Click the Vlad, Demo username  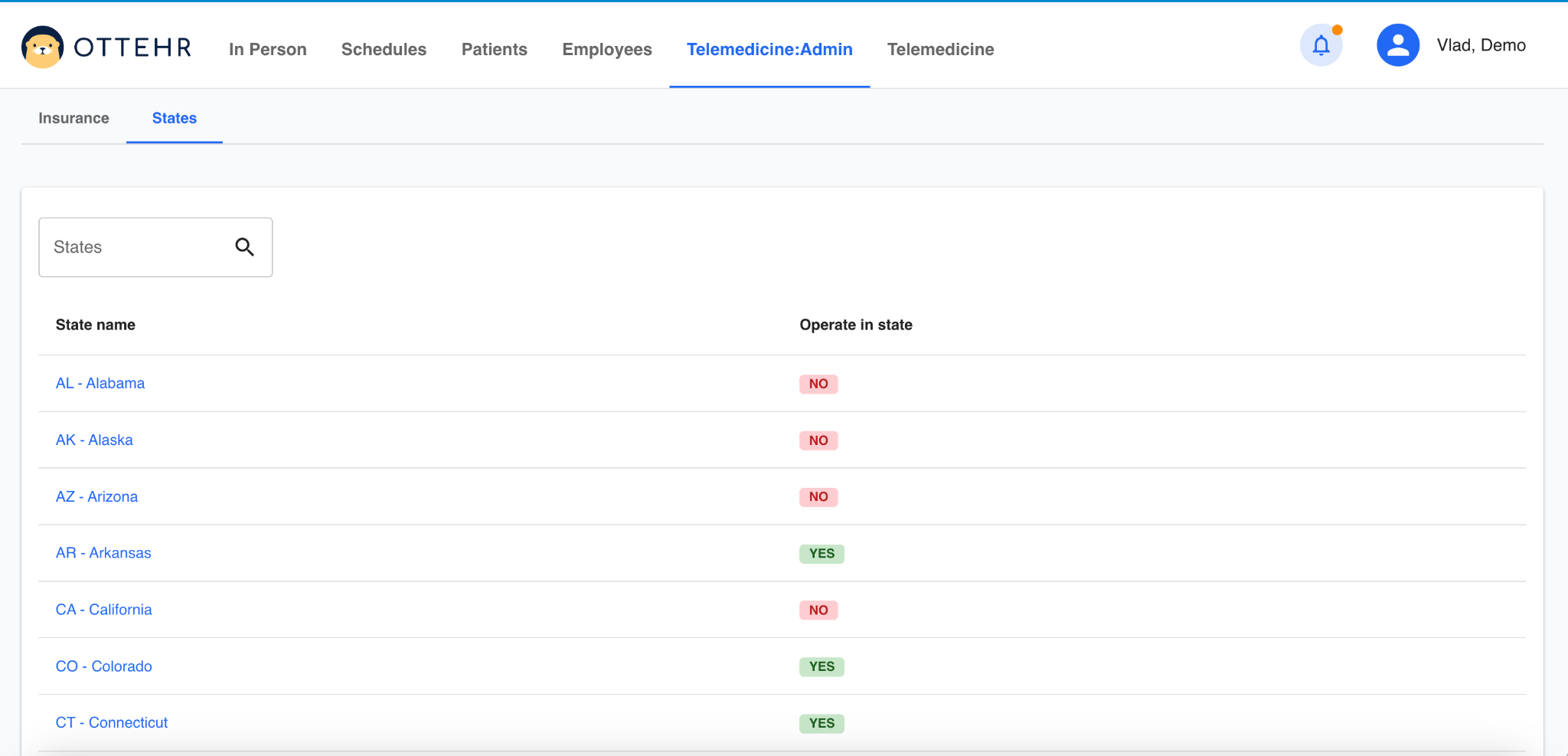coord(1481,45)
